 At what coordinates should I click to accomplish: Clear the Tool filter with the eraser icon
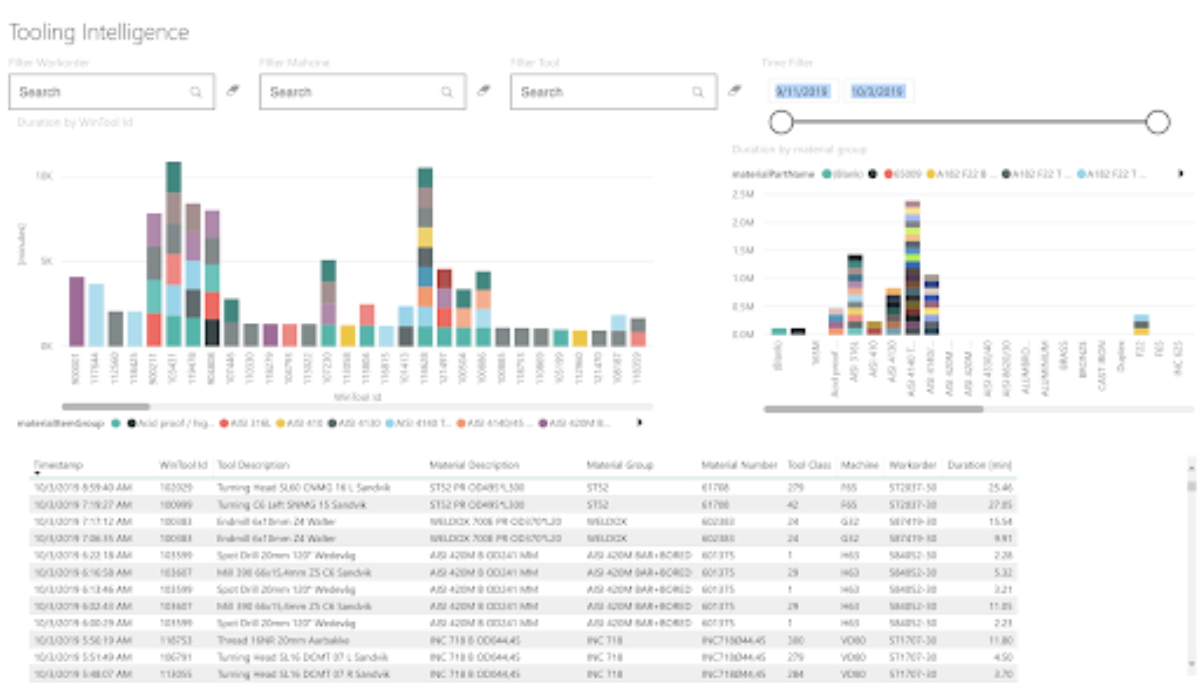point(735,90)
